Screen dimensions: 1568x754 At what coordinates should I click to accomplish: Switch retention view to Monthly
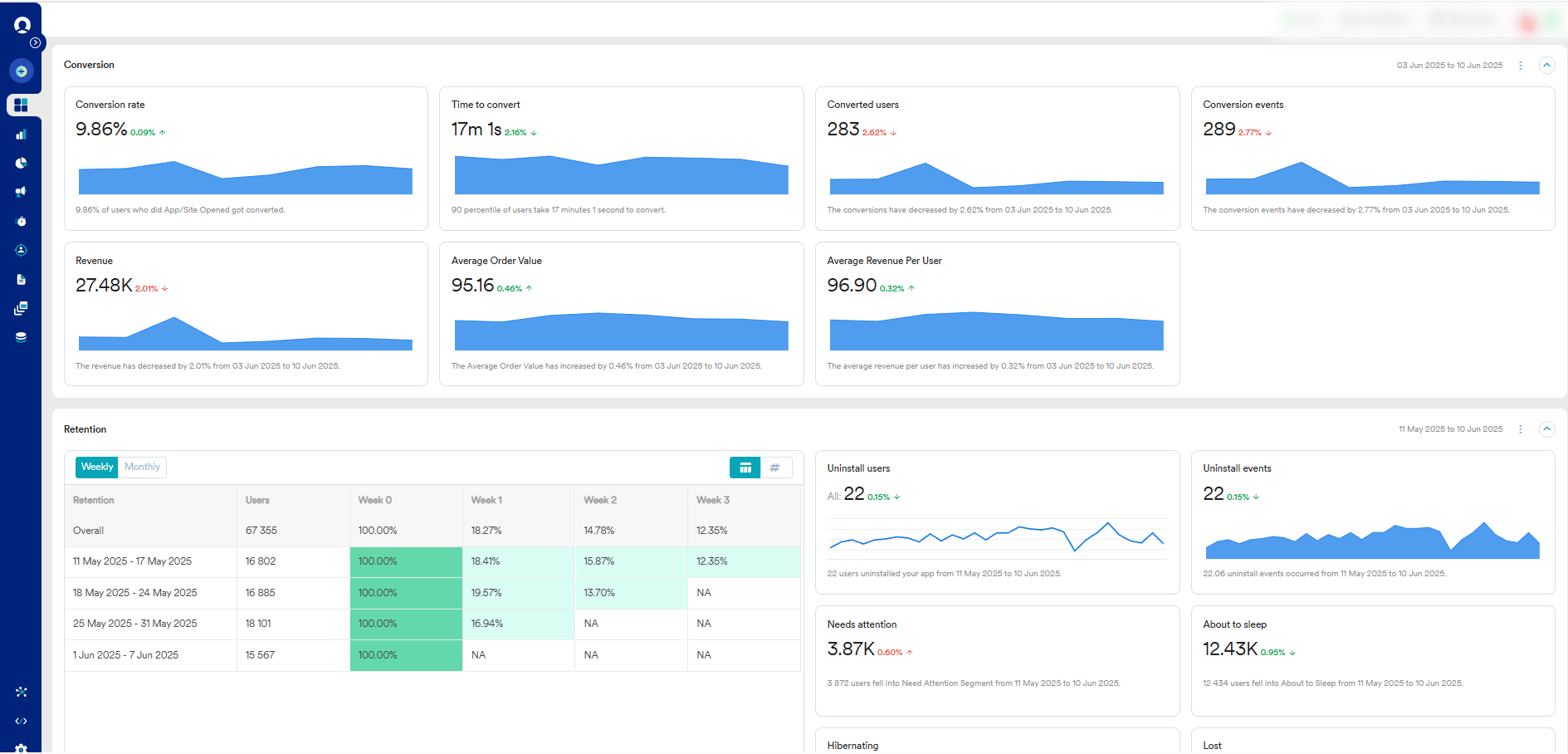click(142, 467)
